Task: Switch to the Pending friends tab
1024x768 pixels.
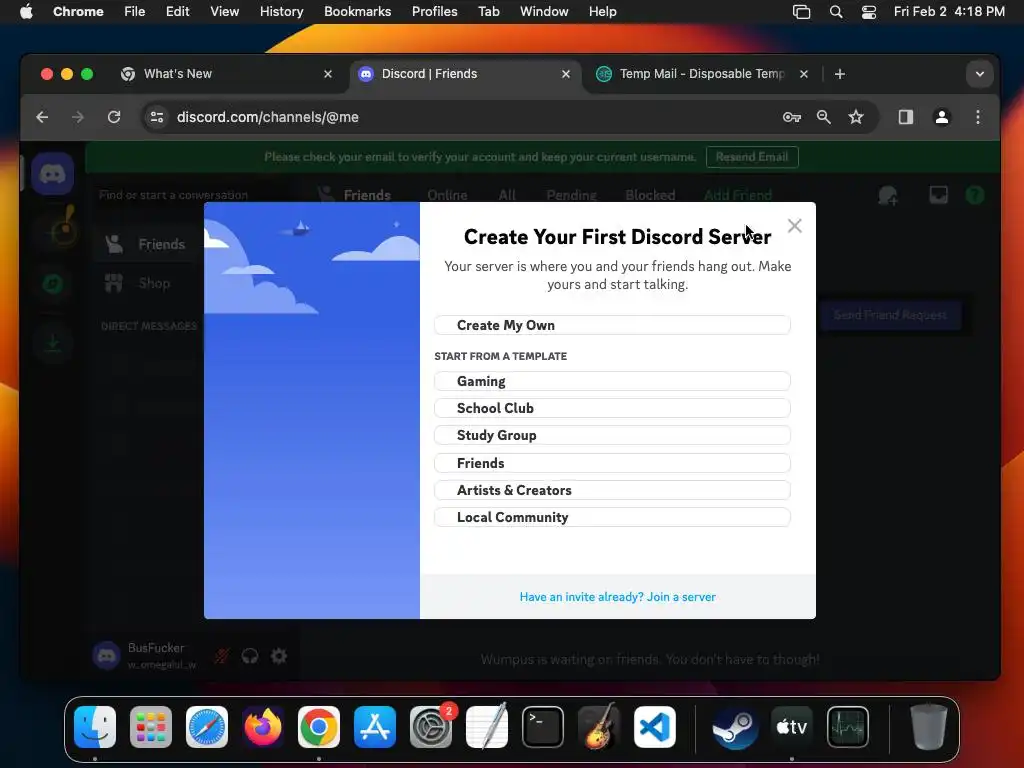Action: click(571, 195)
